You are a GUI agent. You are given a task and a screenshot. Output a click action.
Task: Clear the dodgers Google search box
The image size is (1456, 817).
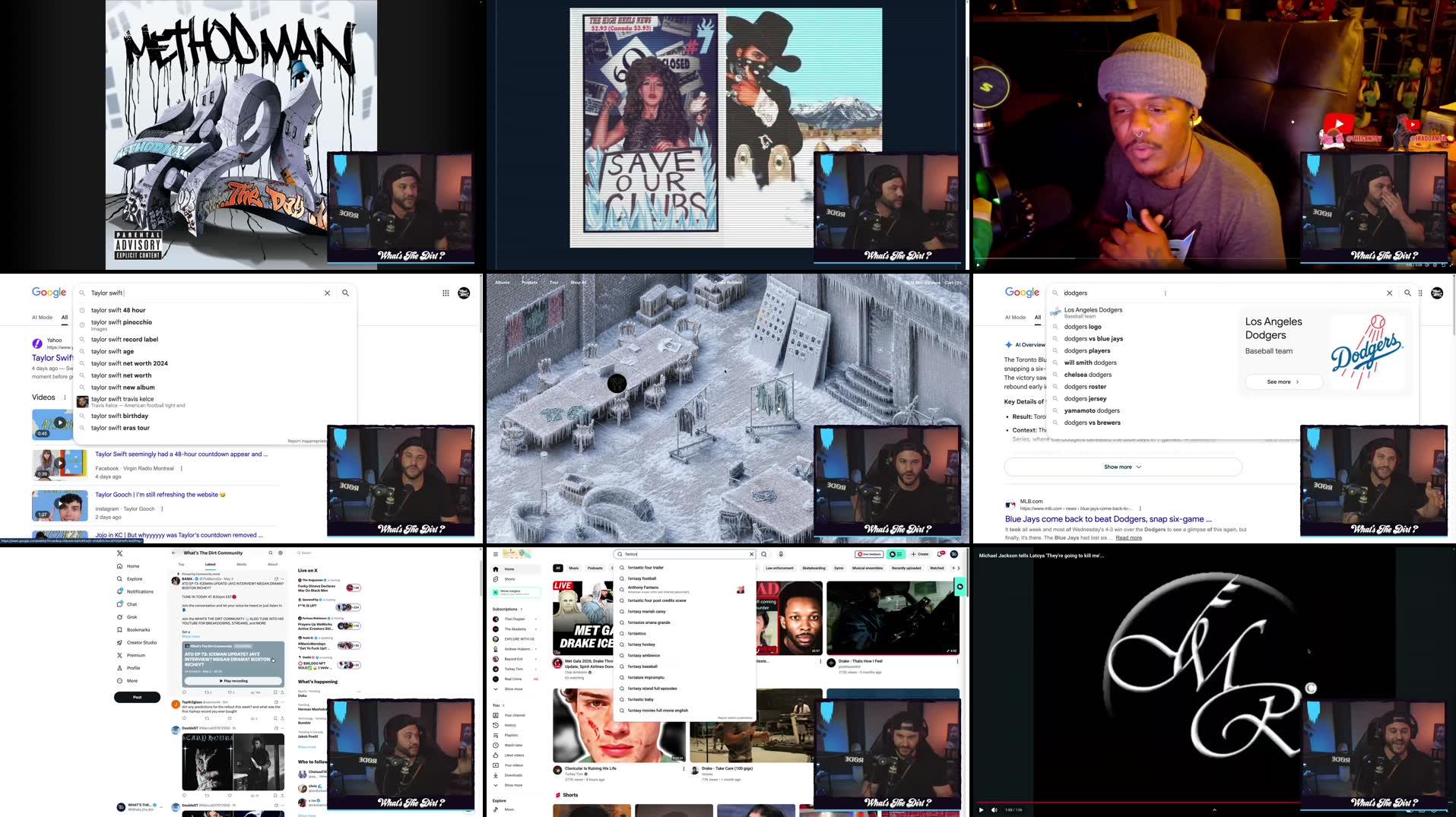(x=1389, y=293)
